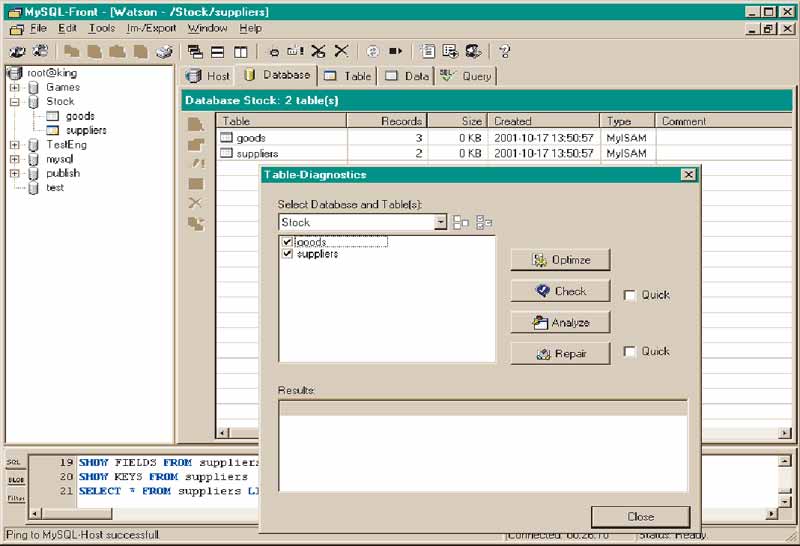Expand the mysql database node

[15, 159]
